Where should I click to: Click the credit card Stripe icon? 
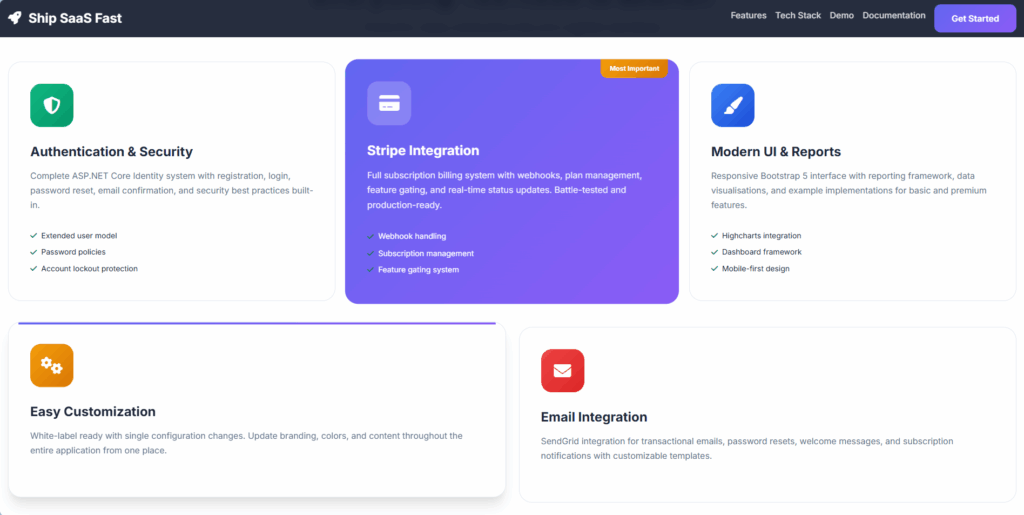(x=389, y=103)
